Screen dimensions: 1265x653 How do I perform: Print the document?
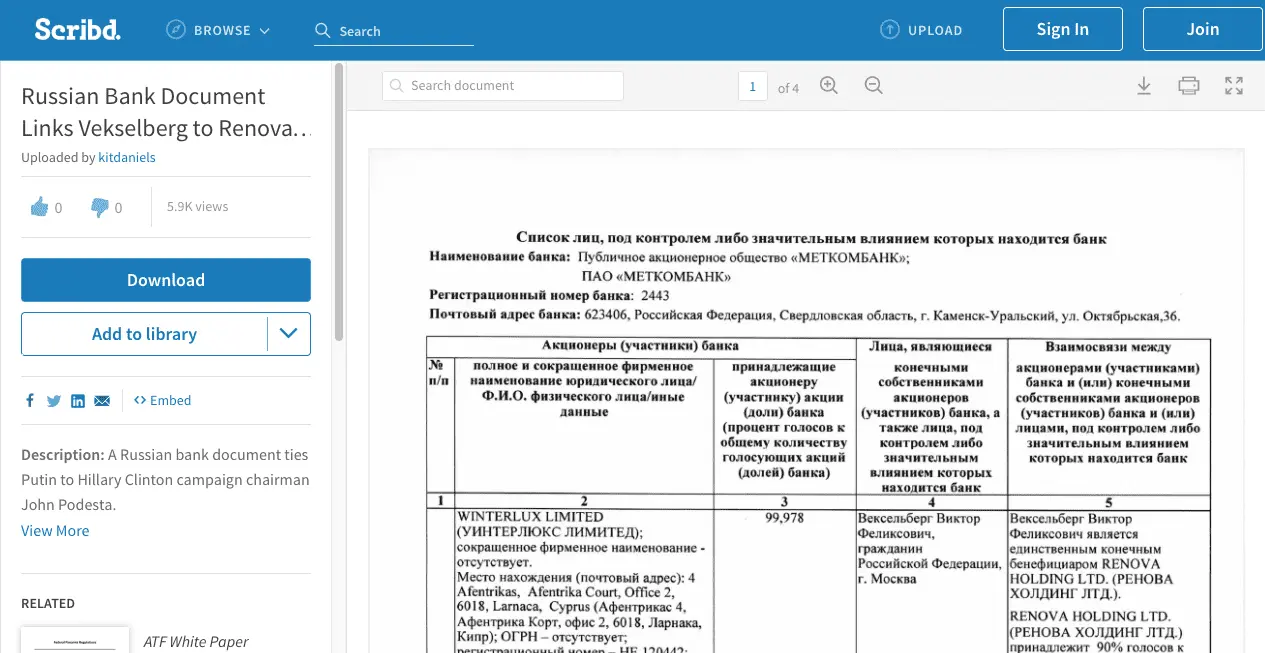point(1188,86)
